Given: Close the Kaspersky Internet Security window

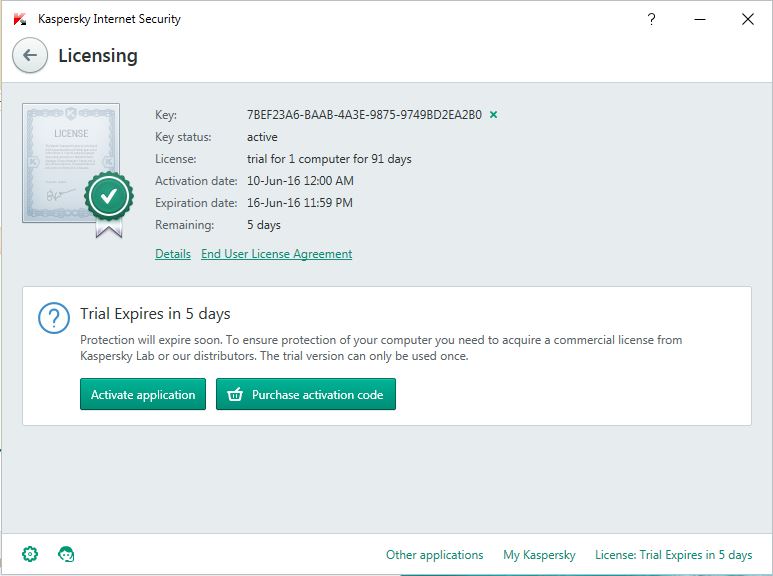Looking at the screenshot, I should (747, 19).
